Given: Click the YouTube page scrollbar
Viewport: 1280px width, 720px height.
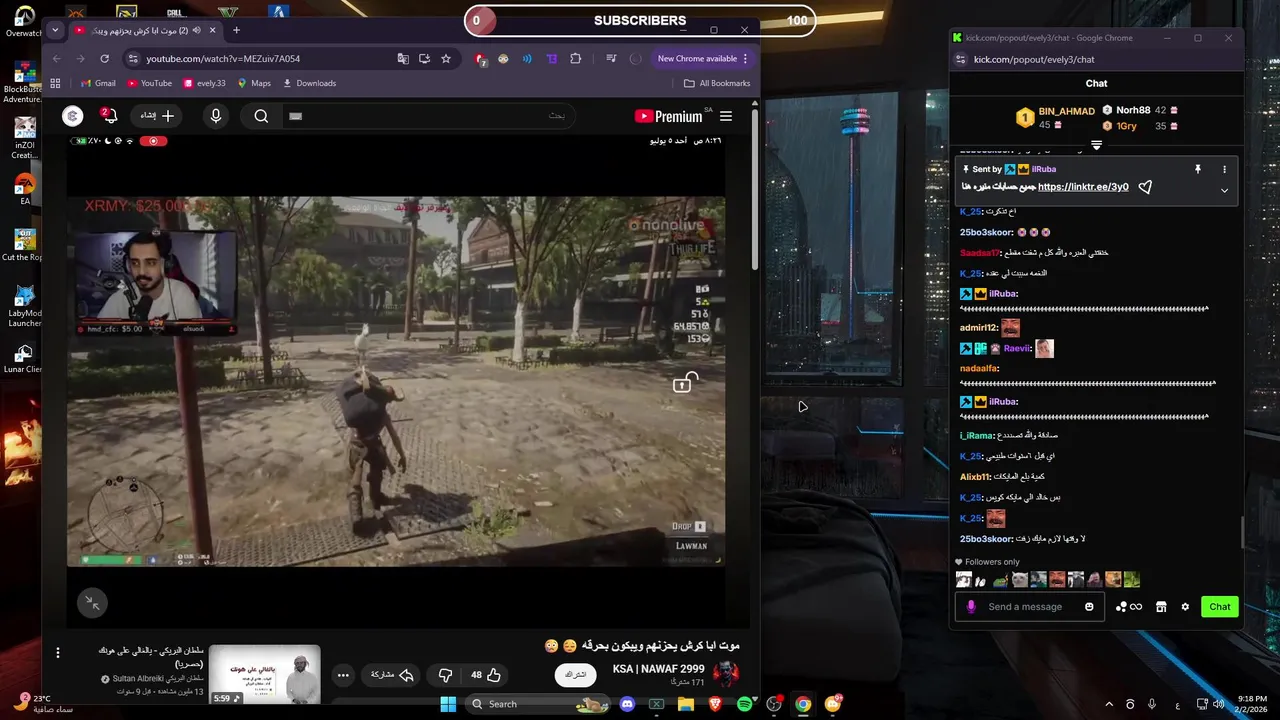Looking at the screenshot, I should (x=755, y=190).
